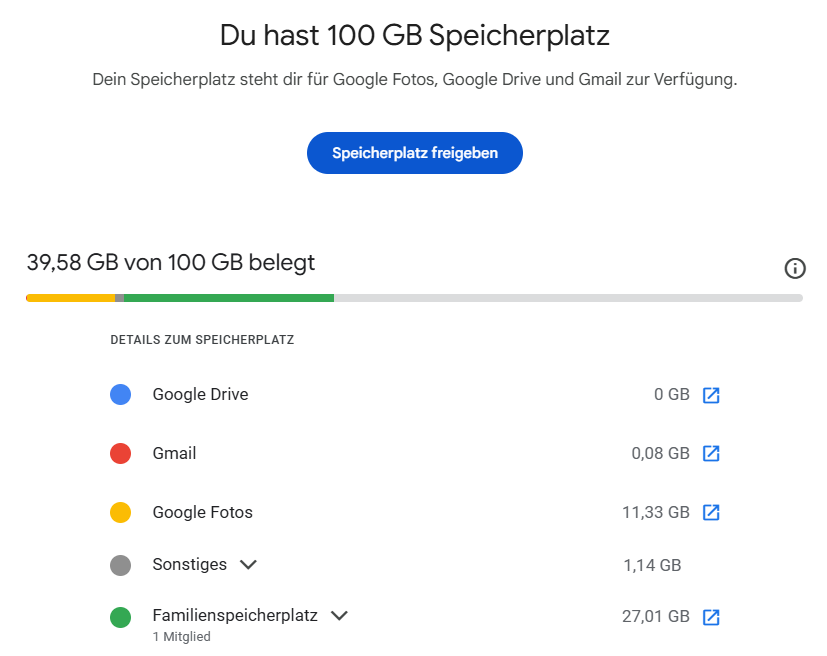827x656 pixels.
Task: Expand the Familienspeicherplatz chevron
Action: pyautogui.click(x=339, y=616)
